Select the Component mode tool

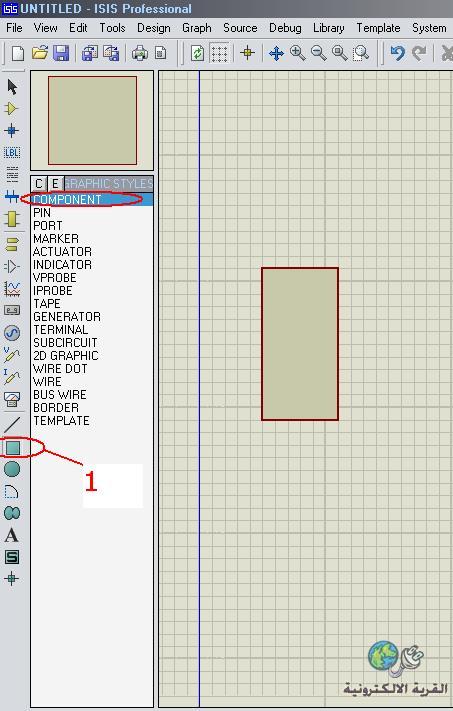point(12,109)
